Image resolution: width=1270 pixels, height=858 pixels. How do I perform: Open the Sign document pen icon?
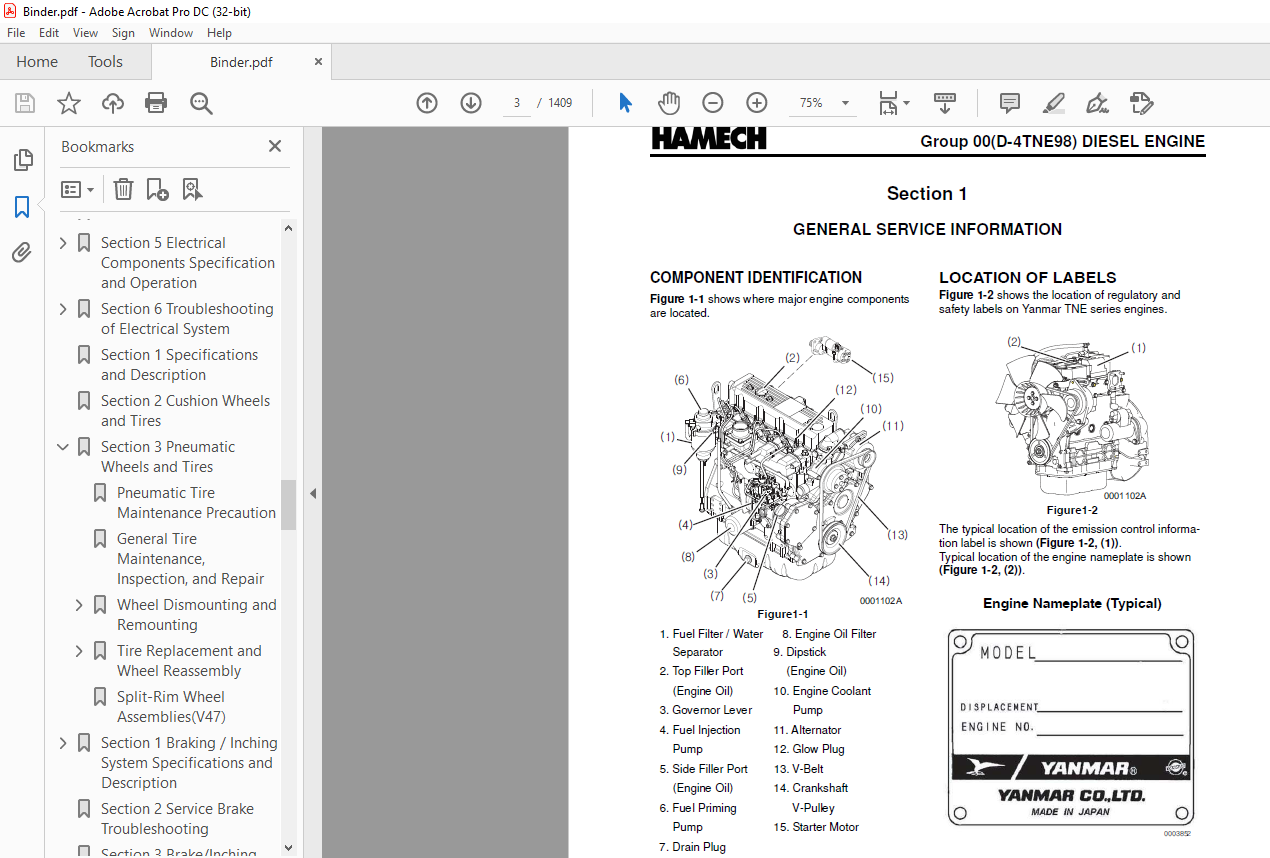click(x=1097, y=103)
